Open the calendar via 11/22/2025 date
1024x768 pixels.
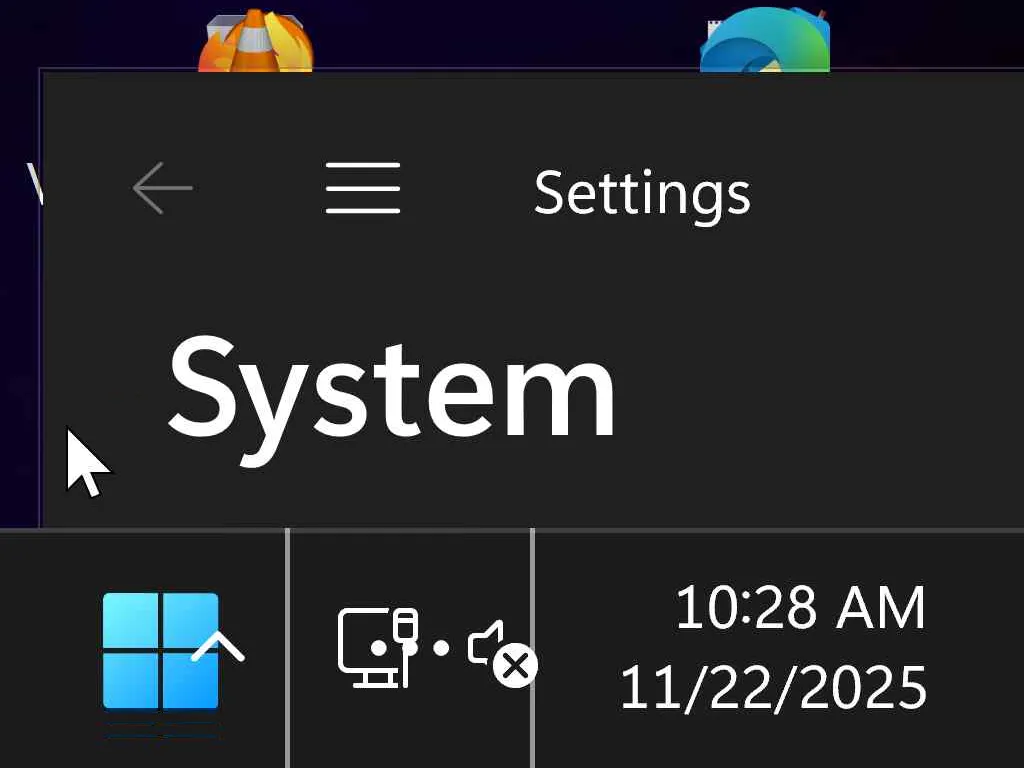coord(773,687)
